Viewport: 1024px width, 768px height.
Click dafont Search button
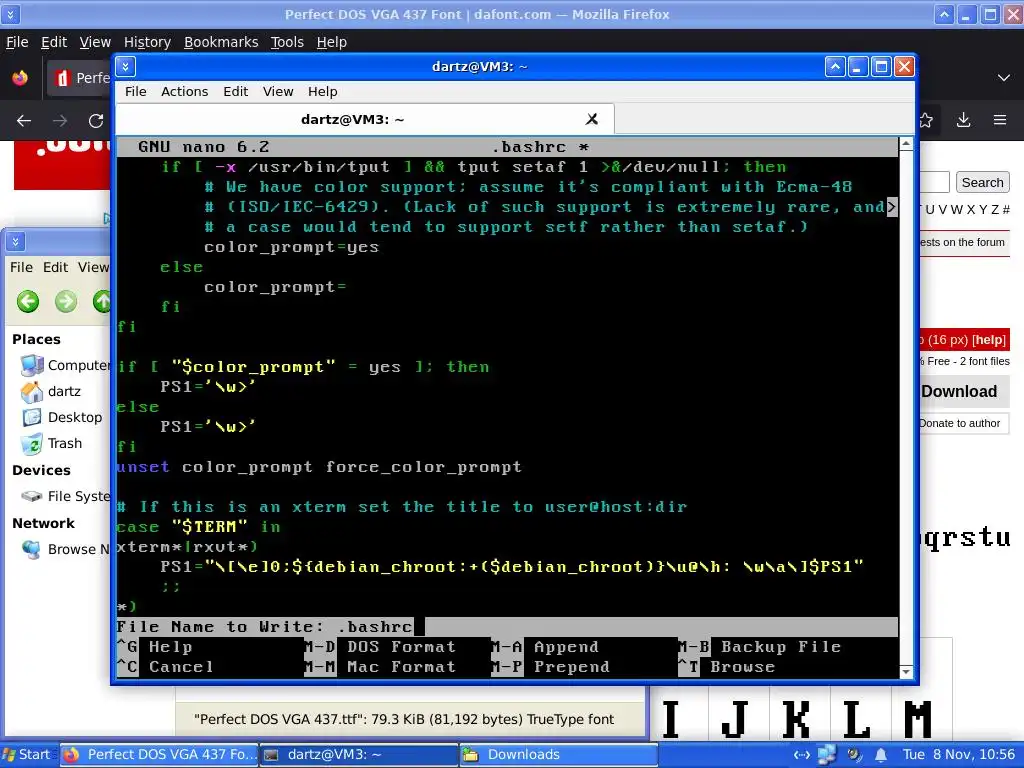982,182
